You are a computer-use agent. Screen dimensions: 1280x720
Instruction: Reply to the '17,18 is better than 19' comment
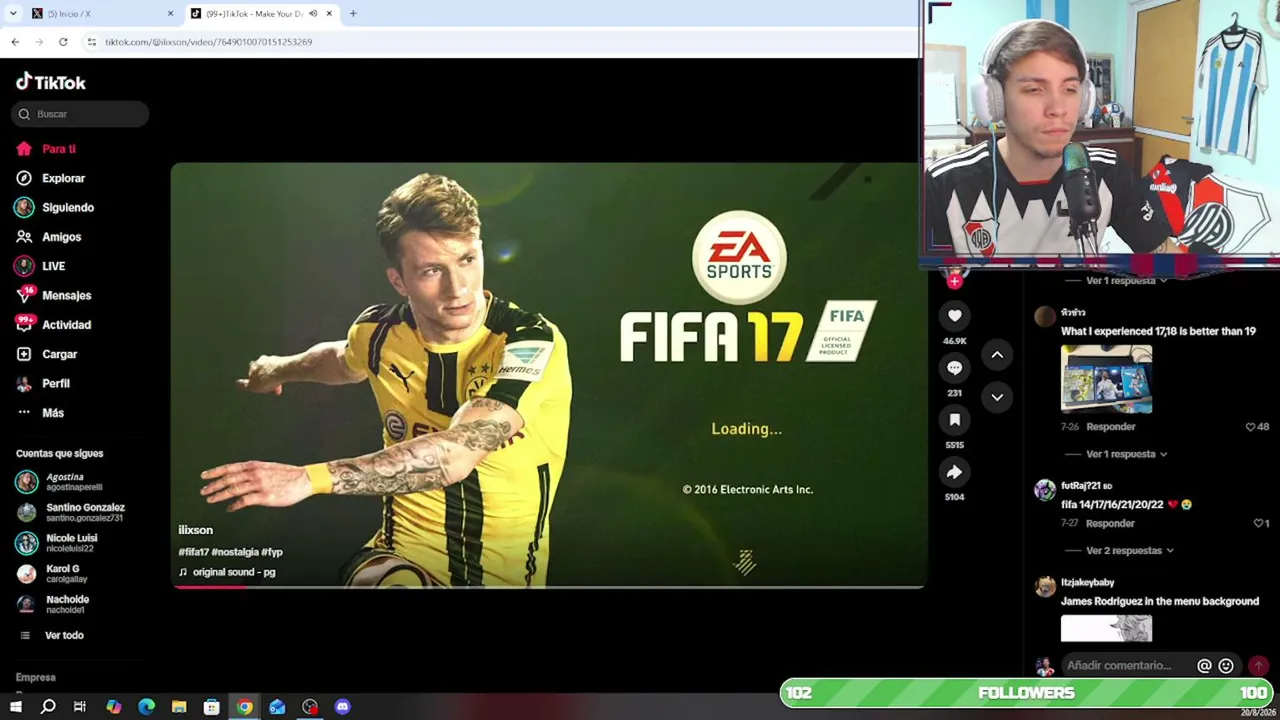1110,427
